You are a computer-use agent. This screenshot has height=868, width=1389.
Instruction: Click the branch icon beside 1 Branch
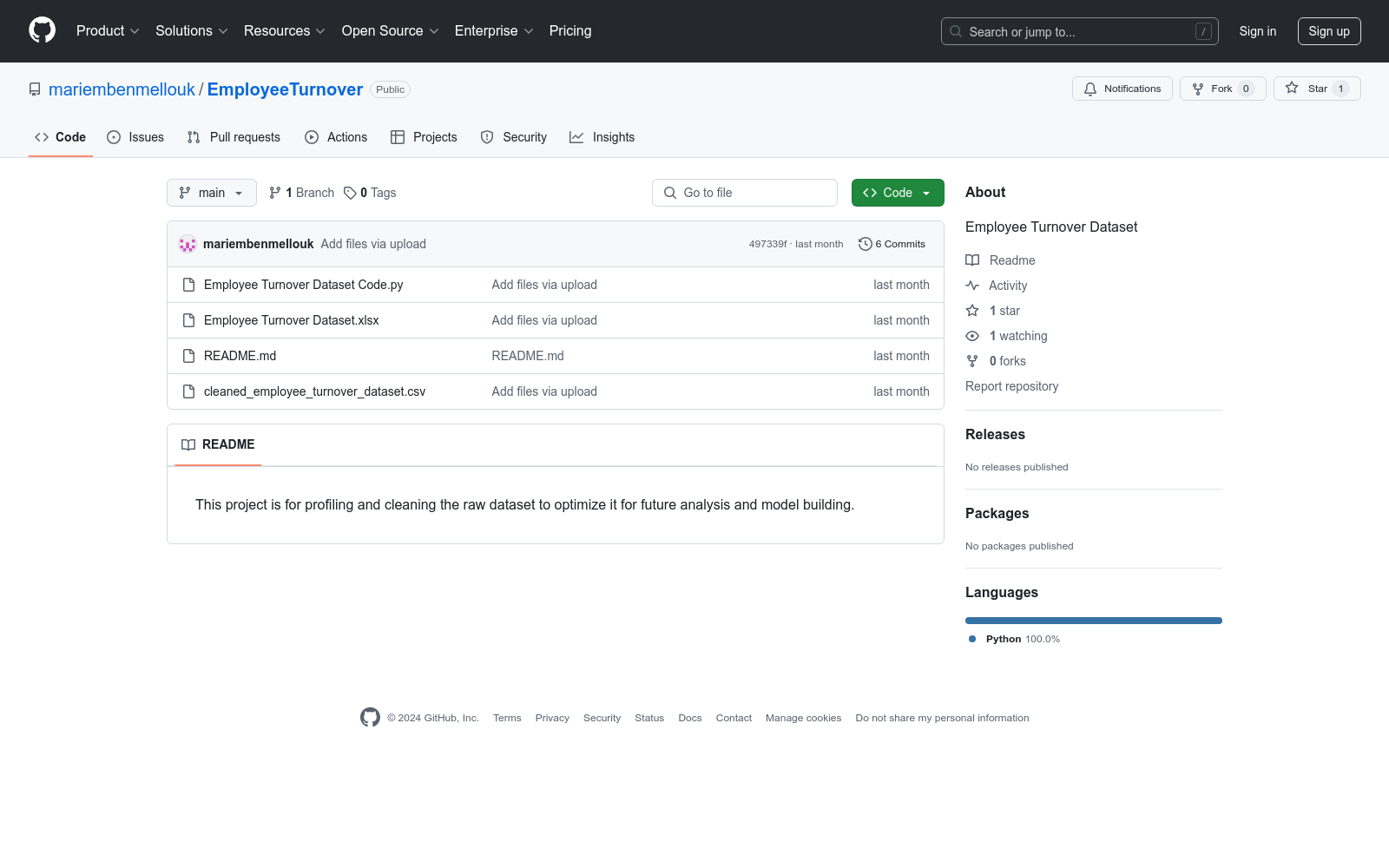(275, 193)
